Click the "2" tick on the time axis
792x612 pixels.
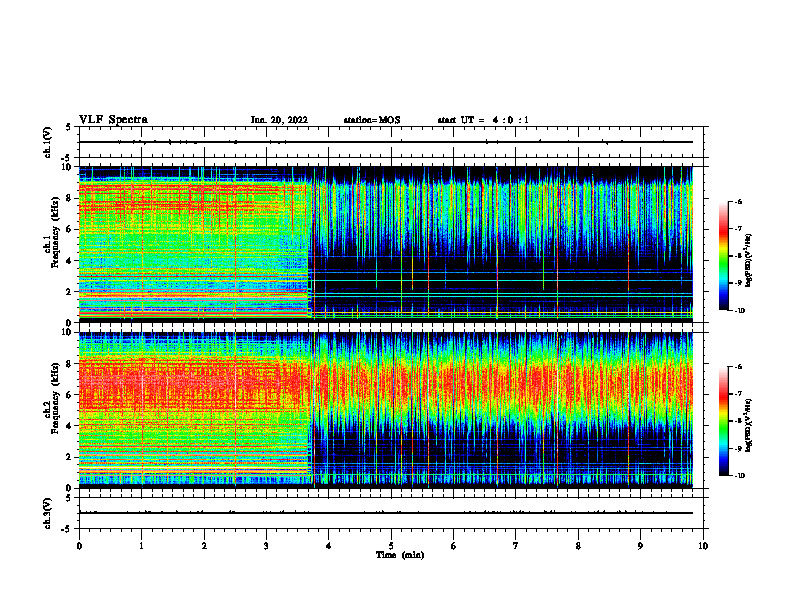coord(204,546)
